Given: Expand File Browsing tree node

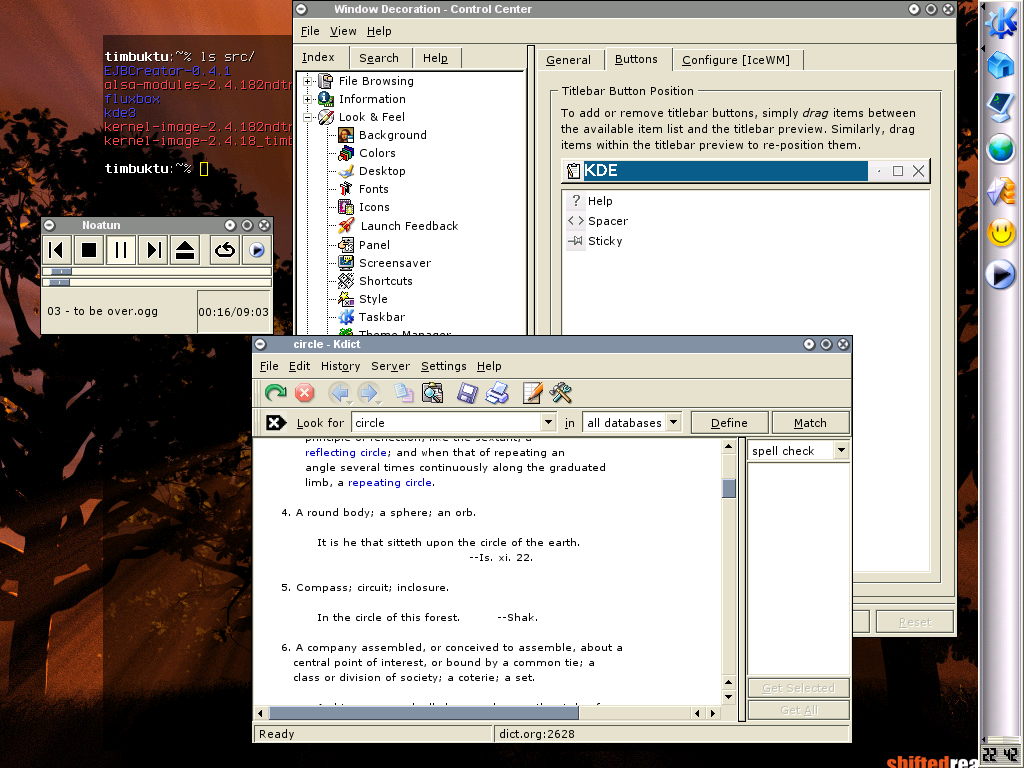Looking at the screenshot, I should (x=308, y=82).
